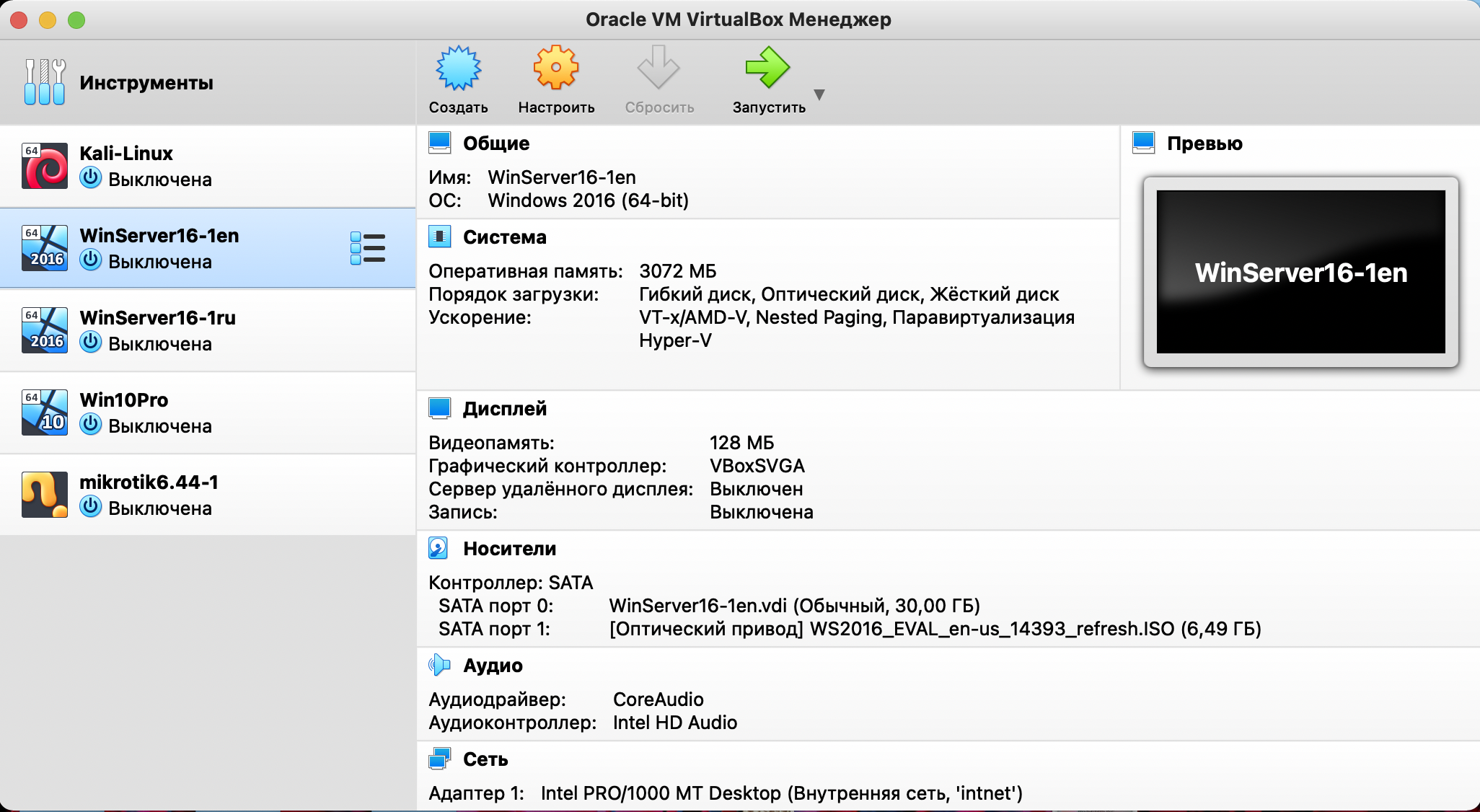This screenshot has height=812, width=1480.
Task: Open the Дисплей section heading link
Action: (505, 409)
